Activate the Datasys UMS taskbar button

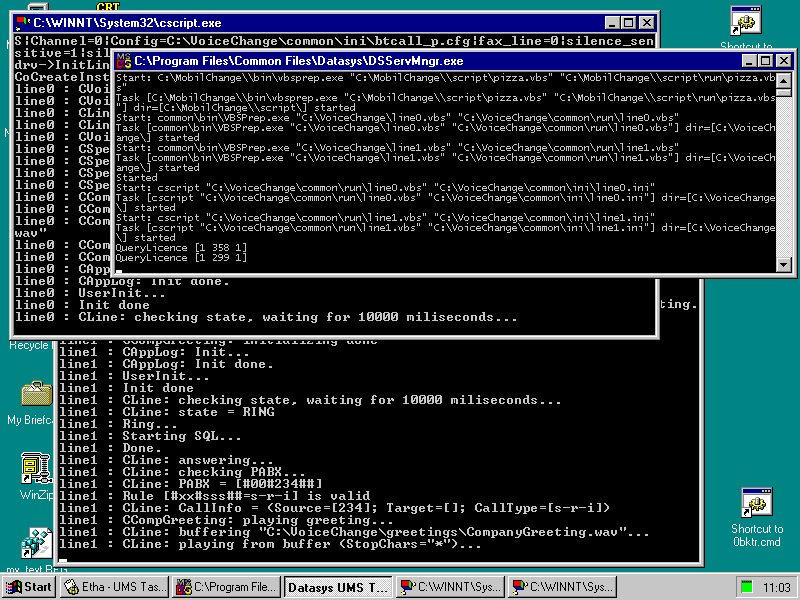tap(338, 587)
